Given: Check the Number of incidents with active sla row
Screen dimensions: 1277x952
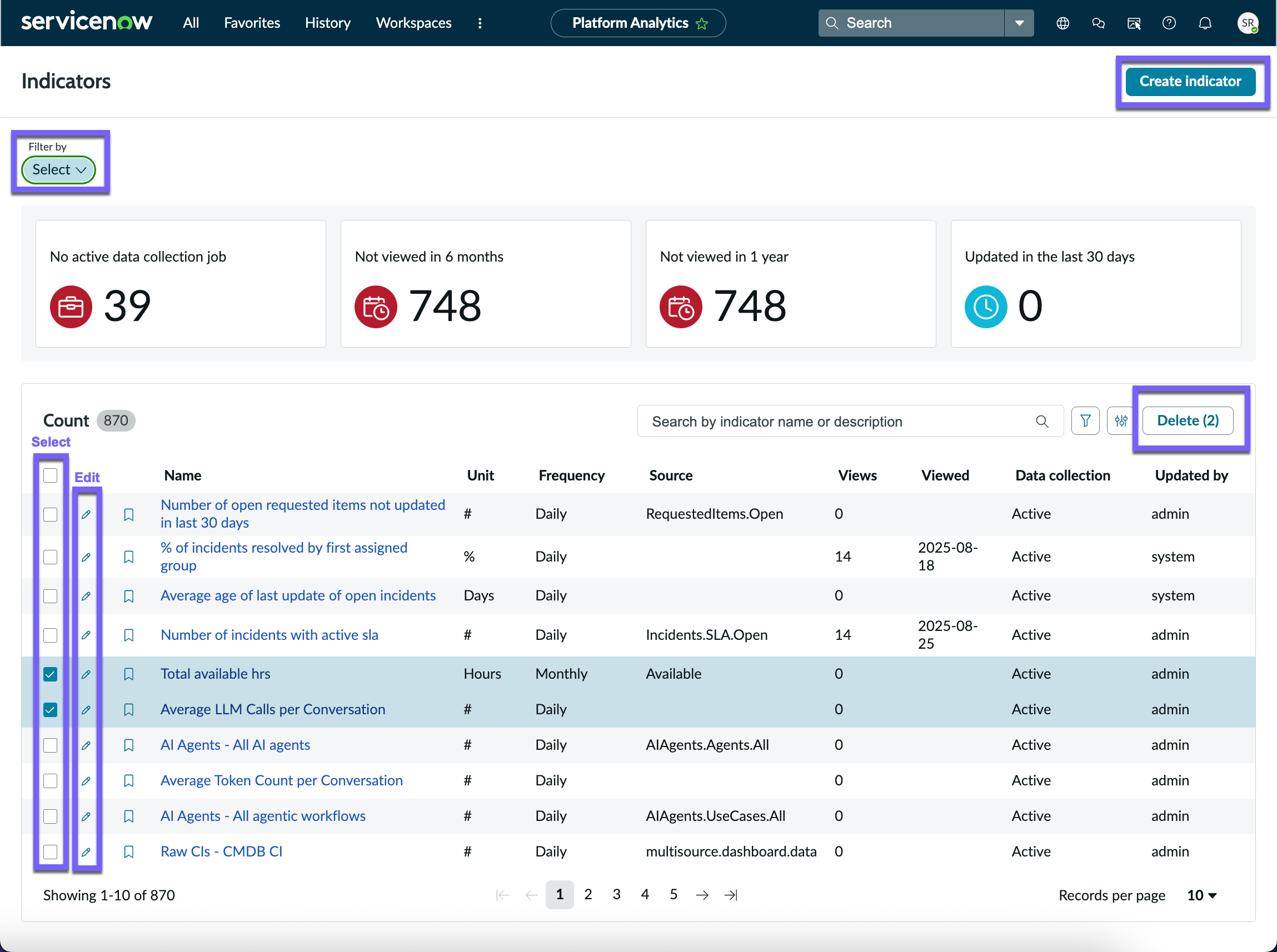Looking at the screenshot, I should tap(50, 635).
